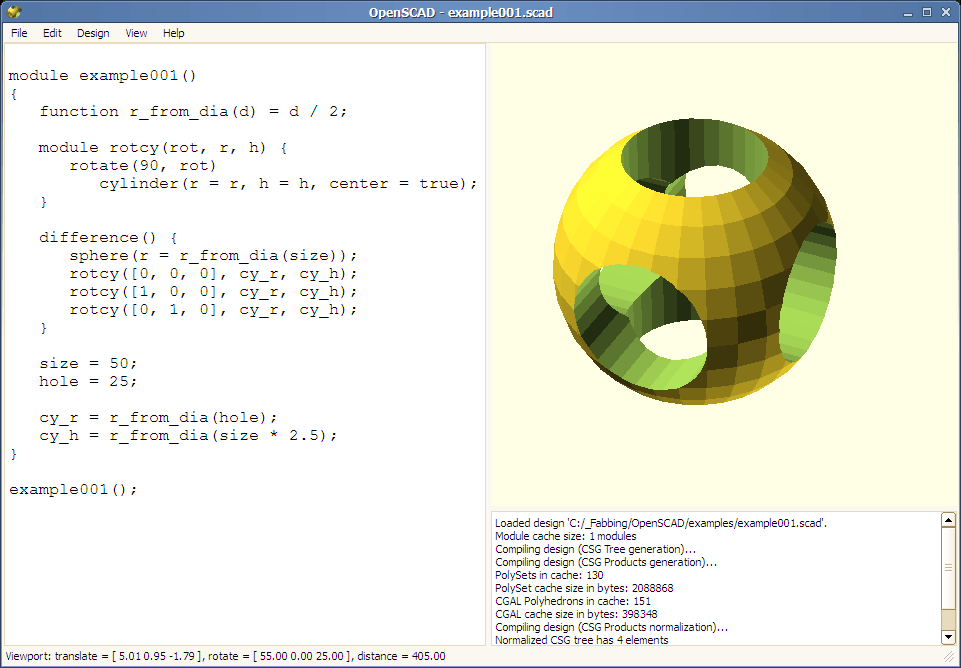
Task: Click the console scrollbar thumb
Action: (948, 567)
